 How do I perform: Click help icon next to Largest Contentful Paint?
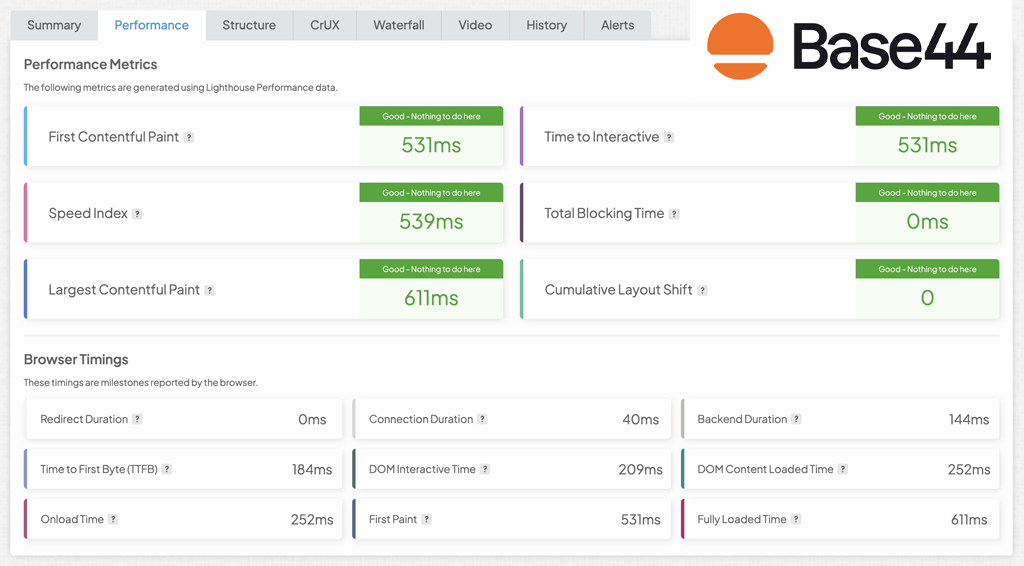pyautogui.click(x=210, y=291)
